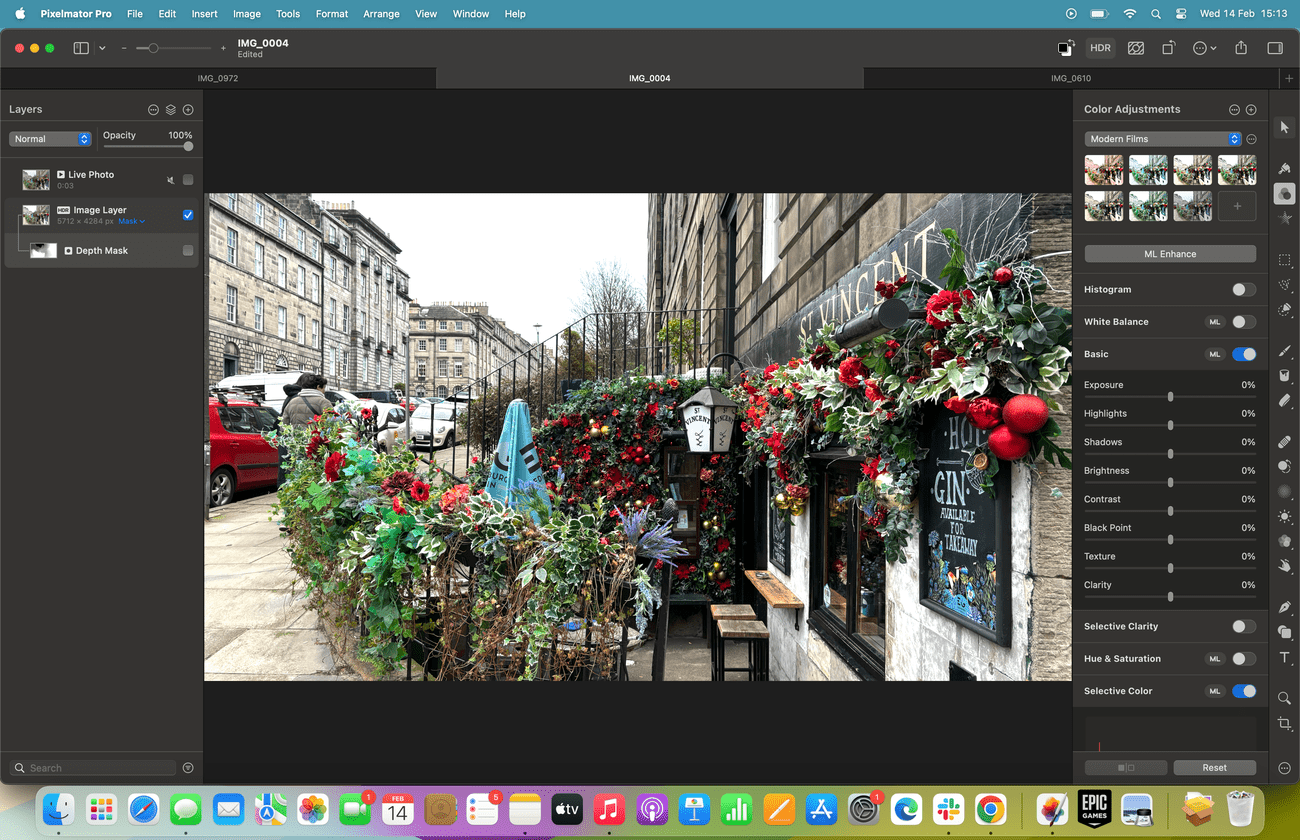Open the Tools menu

(288, 13)
